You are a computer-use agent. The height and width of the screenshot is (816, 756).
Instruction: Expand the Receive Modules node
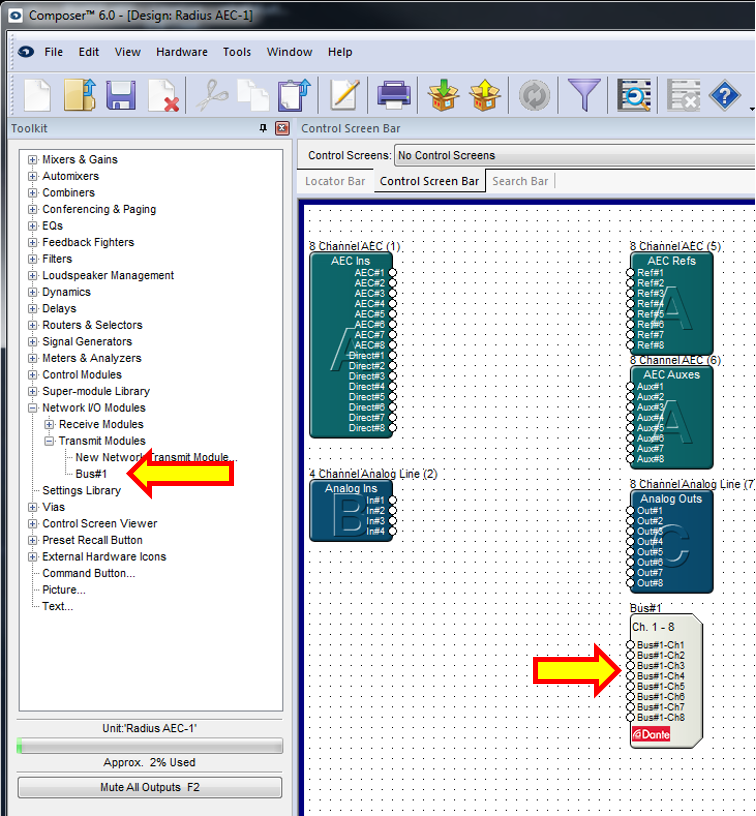tap(49, 425)
